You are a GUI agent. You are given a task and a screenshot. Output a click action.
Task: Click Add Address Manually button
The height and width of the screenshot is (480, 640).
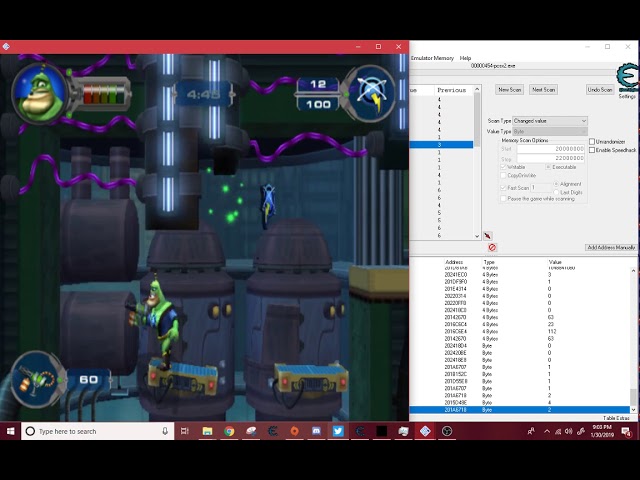pos(611,247)
